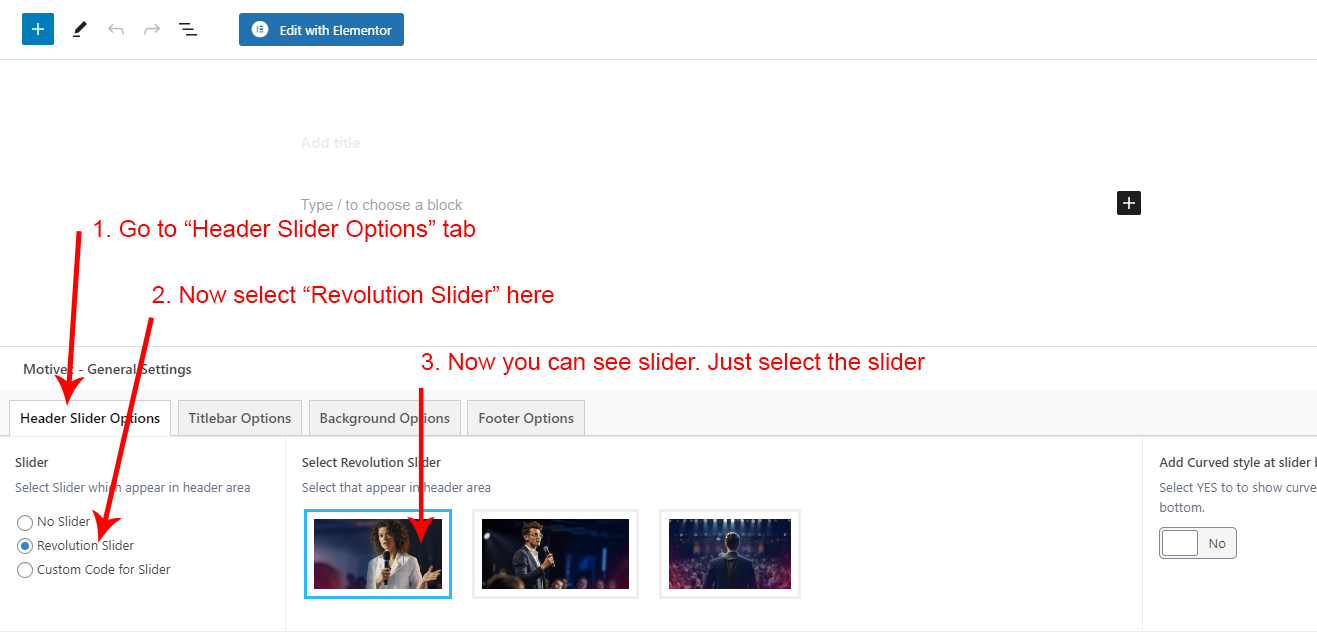Switch to Header Slider Options tab
Viewport: 1317px width, 632px height.
pyautogui.click(x=90, y=418)
